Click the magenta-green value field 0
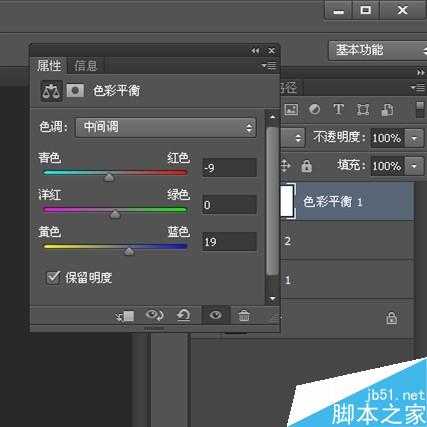 229,204
